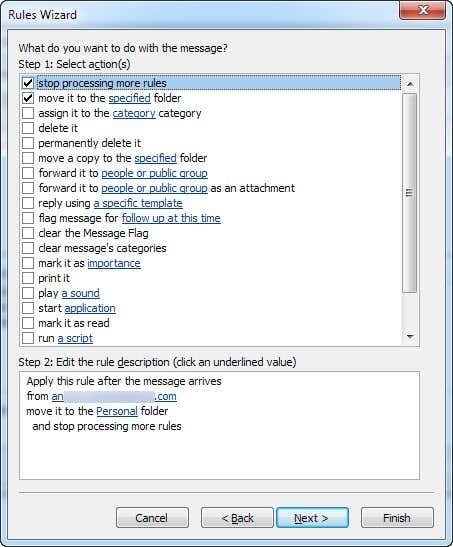Viewport: 453px width, 547px height.
Task: Click the 'importance' underlined value
Action: 114,263
